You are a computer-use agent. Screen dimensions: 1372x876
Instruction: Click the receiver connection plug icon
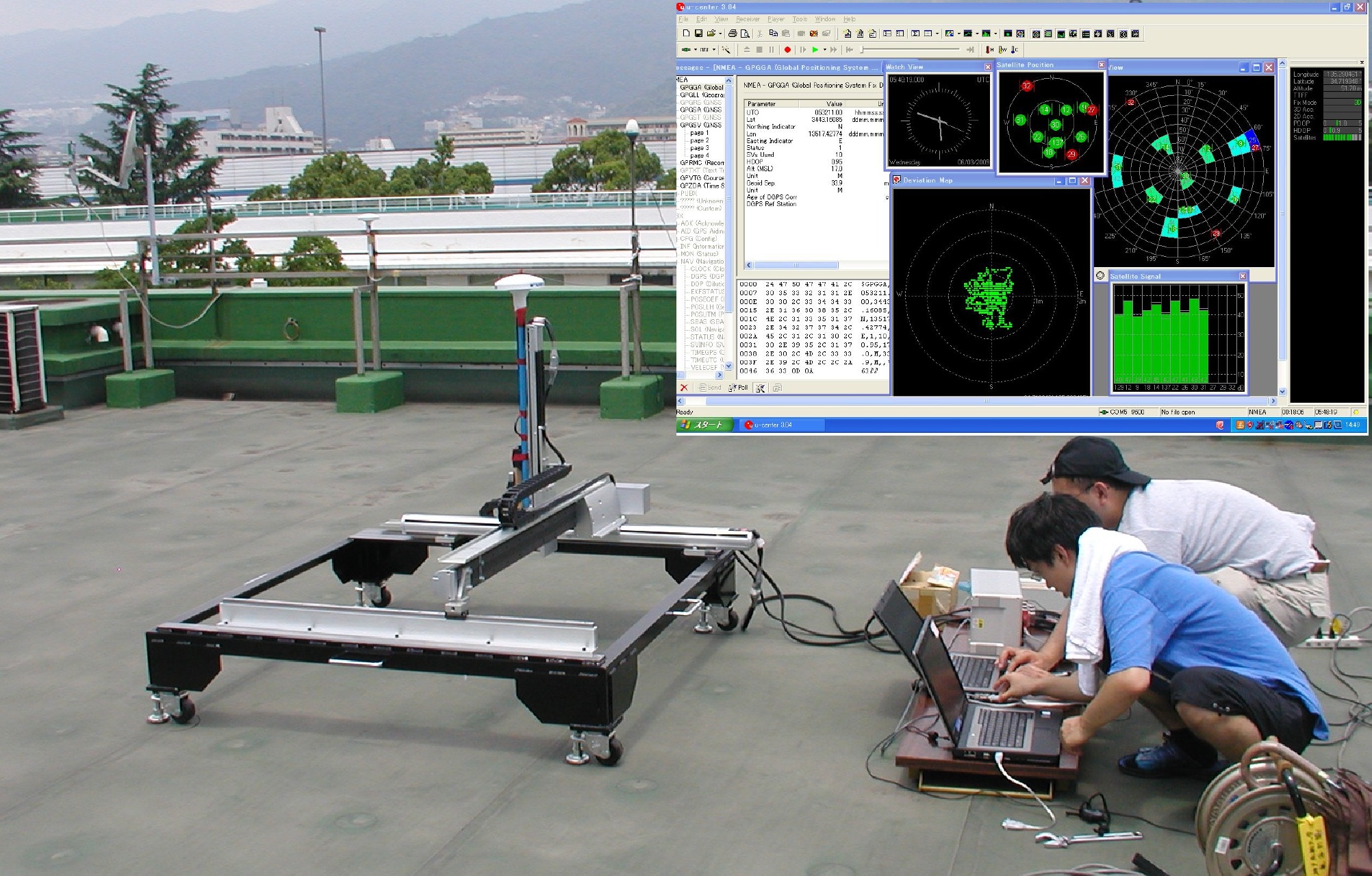pyautogui.click(x=686, y=49)
